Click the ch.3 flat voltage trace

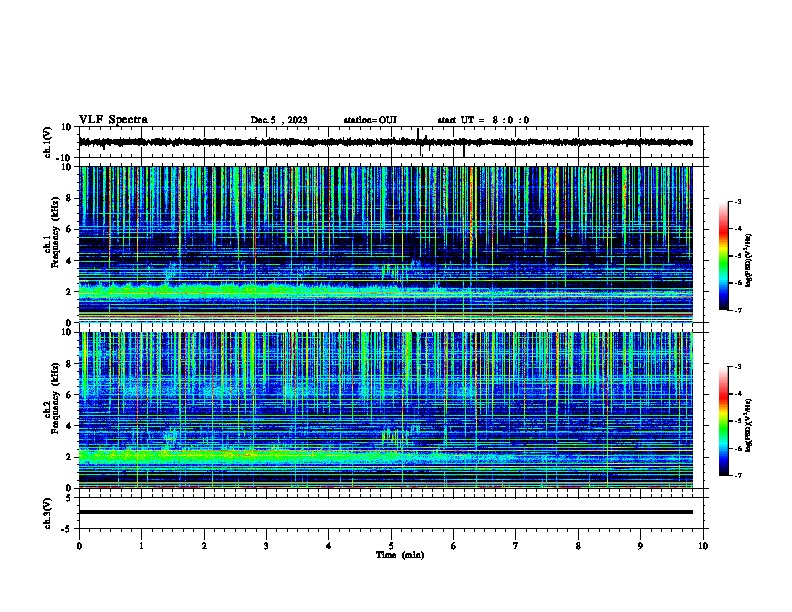pos(385,512)
